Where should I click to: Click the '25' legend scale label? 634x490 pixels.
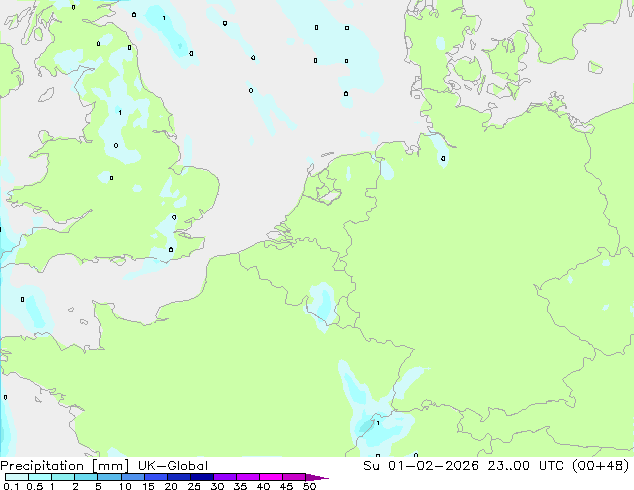pyautogui.click(x=194, y=486)
